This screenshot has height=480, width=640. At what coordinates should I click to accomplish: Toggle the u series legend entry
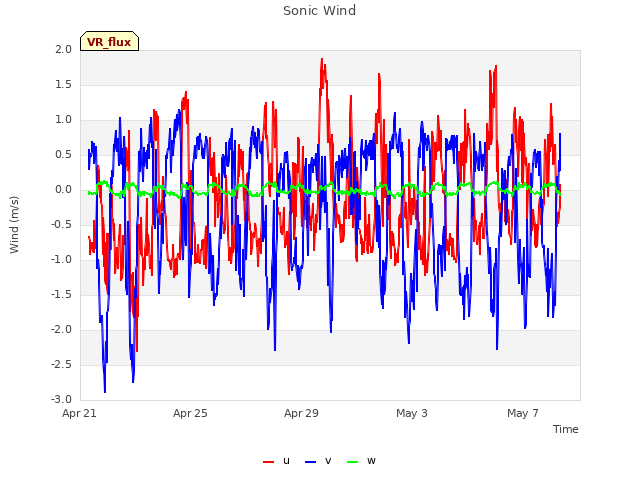pyautogui.click(x=276, y=461)
